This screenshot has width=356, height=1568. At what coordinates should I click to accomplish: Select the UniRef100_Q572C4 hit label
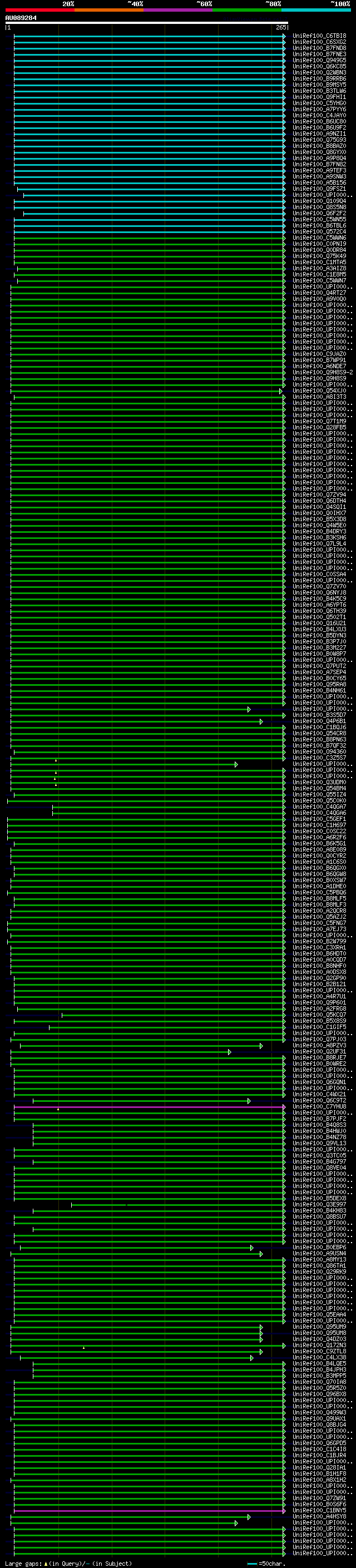coord(319,231)
